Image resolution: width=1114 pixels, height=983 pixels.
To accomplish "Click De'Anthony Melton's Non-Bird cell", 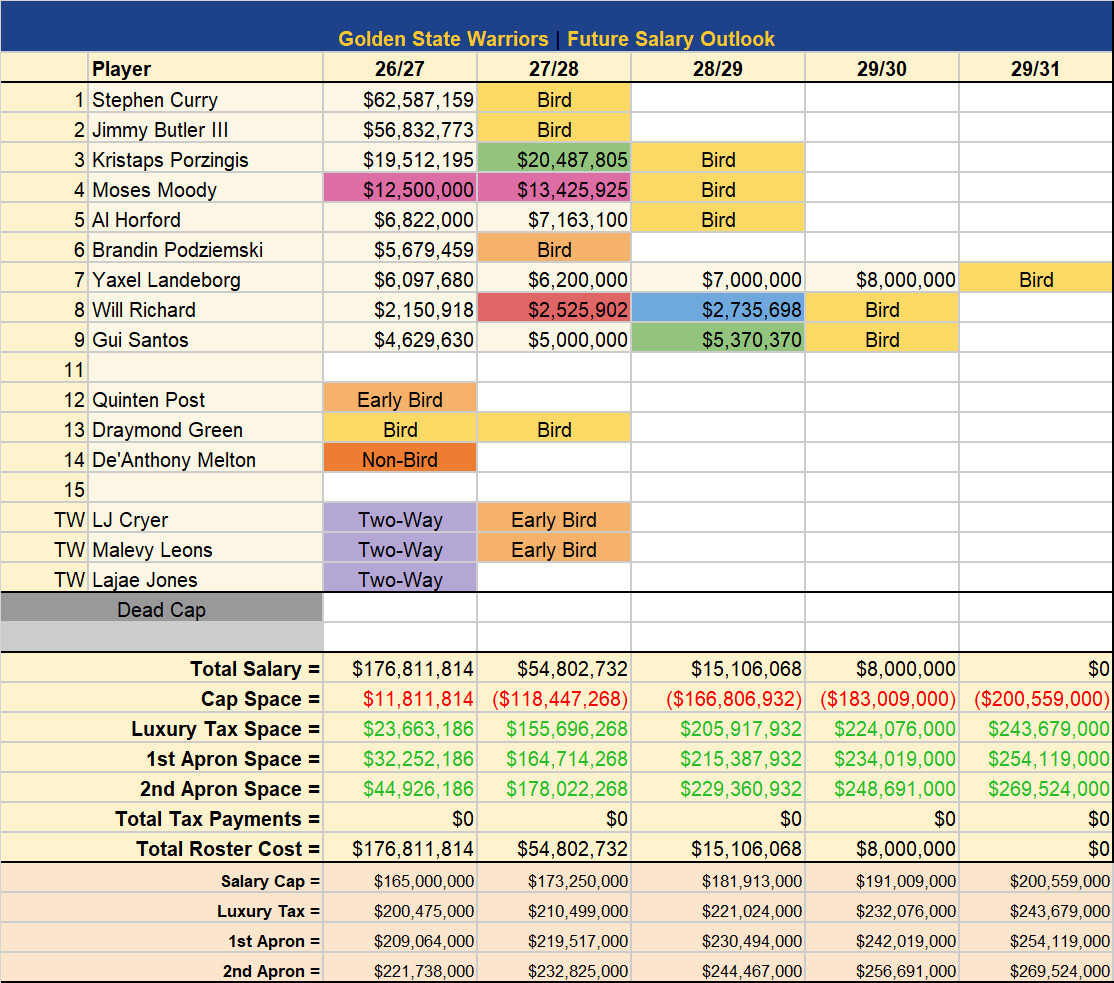I will (400, 459).
